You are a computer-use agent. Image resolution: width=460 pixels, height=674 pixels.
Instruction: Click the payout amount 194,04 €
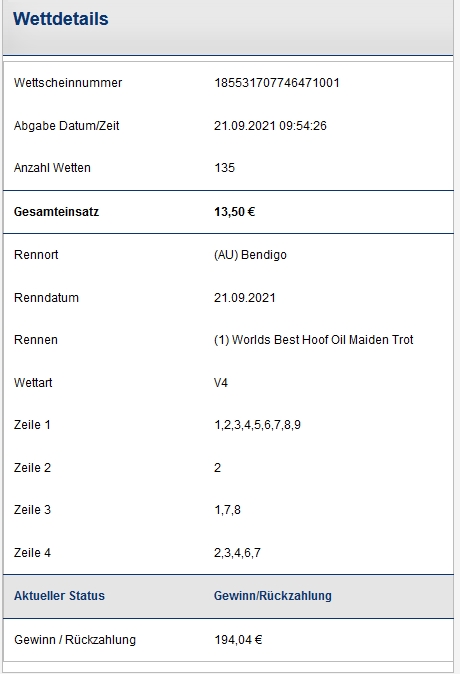point(238,640)
